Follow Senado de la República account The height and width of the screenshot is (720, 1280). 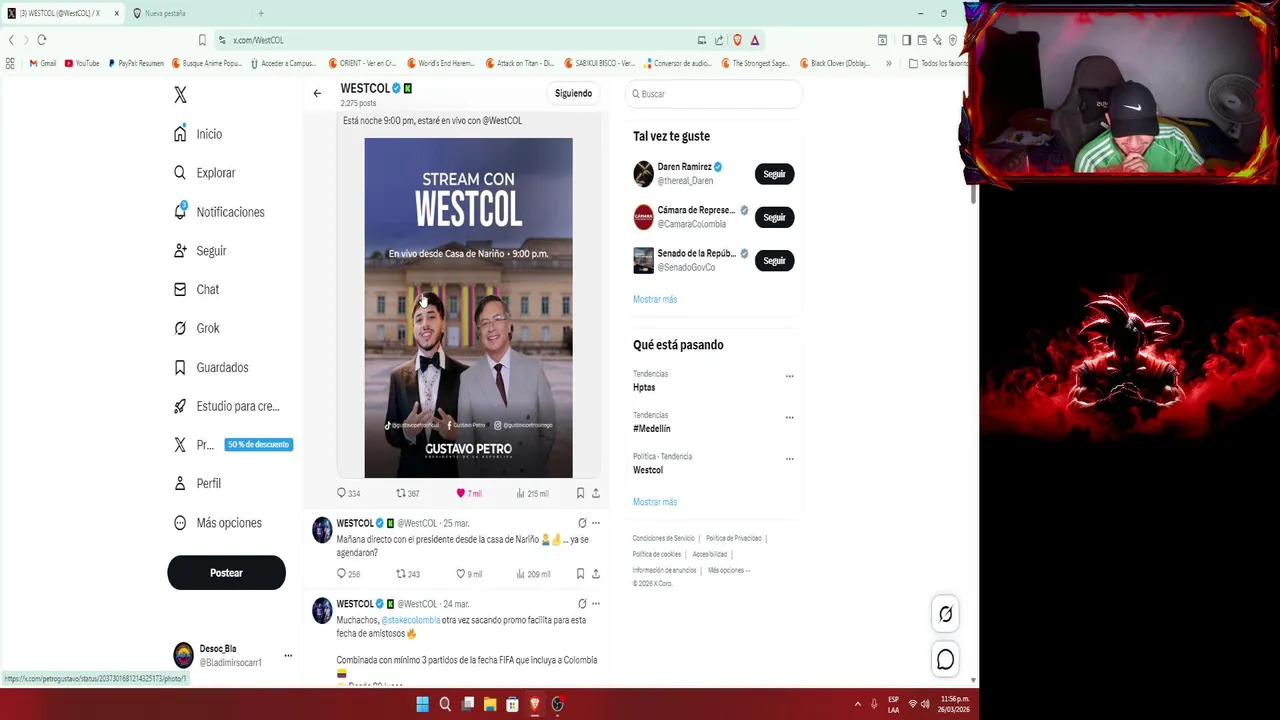coord(774,261)
